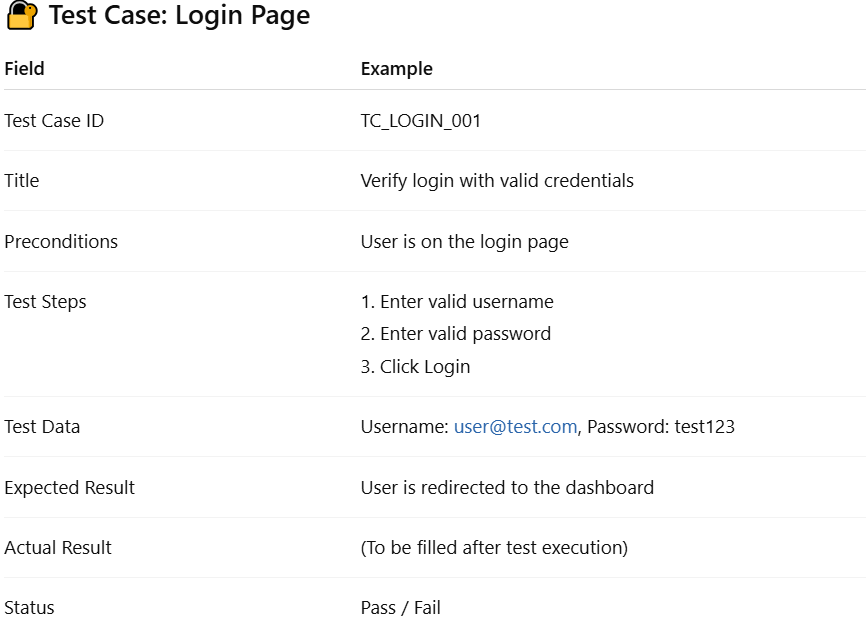The image size is (866, 632).
Task: Select the Preconditions field label
Action: 61,241
